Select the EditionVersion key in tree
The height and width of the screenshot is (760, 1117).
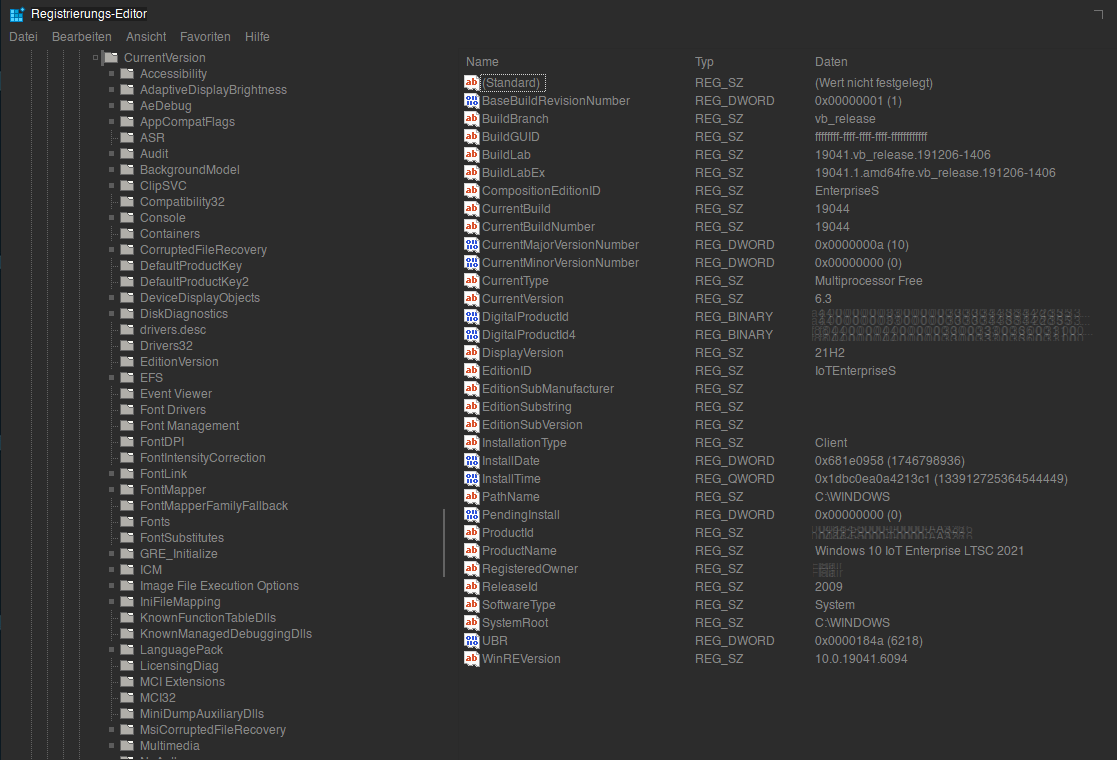coord(179,362)
